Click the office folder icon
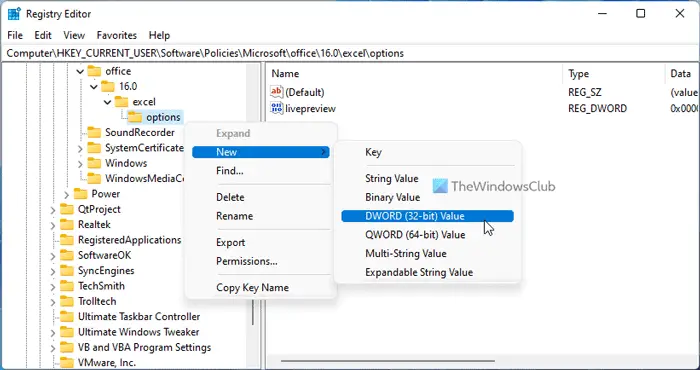Image resolution: width=700 pixels, height=370 pixels. (x=94, y=71)
